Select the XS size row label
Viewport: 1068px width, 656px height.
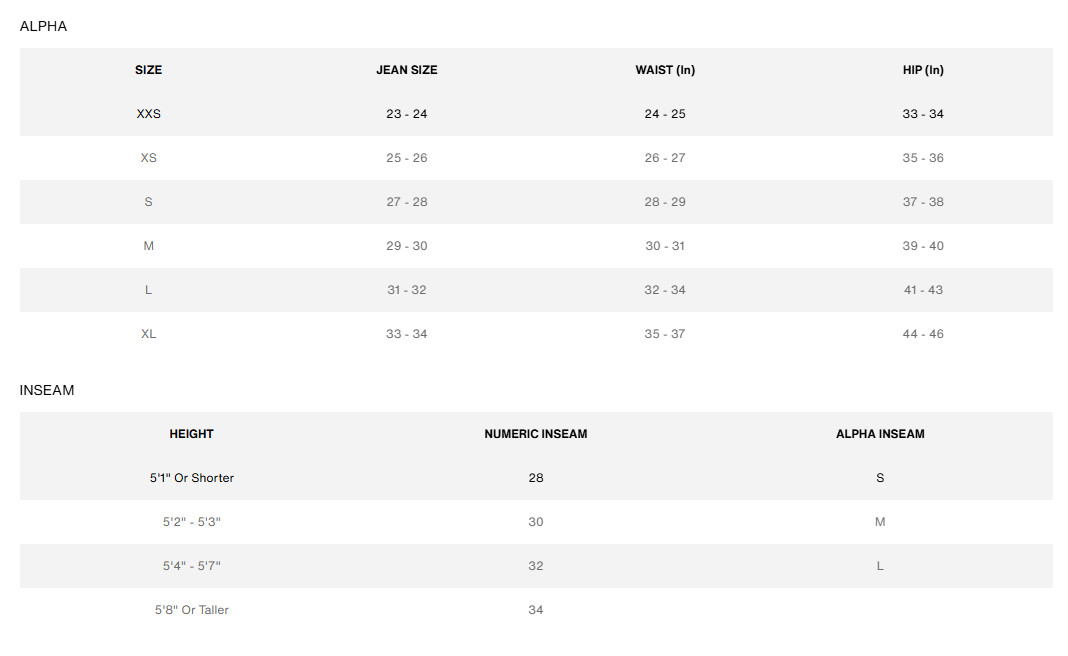[x=148, y=158]
